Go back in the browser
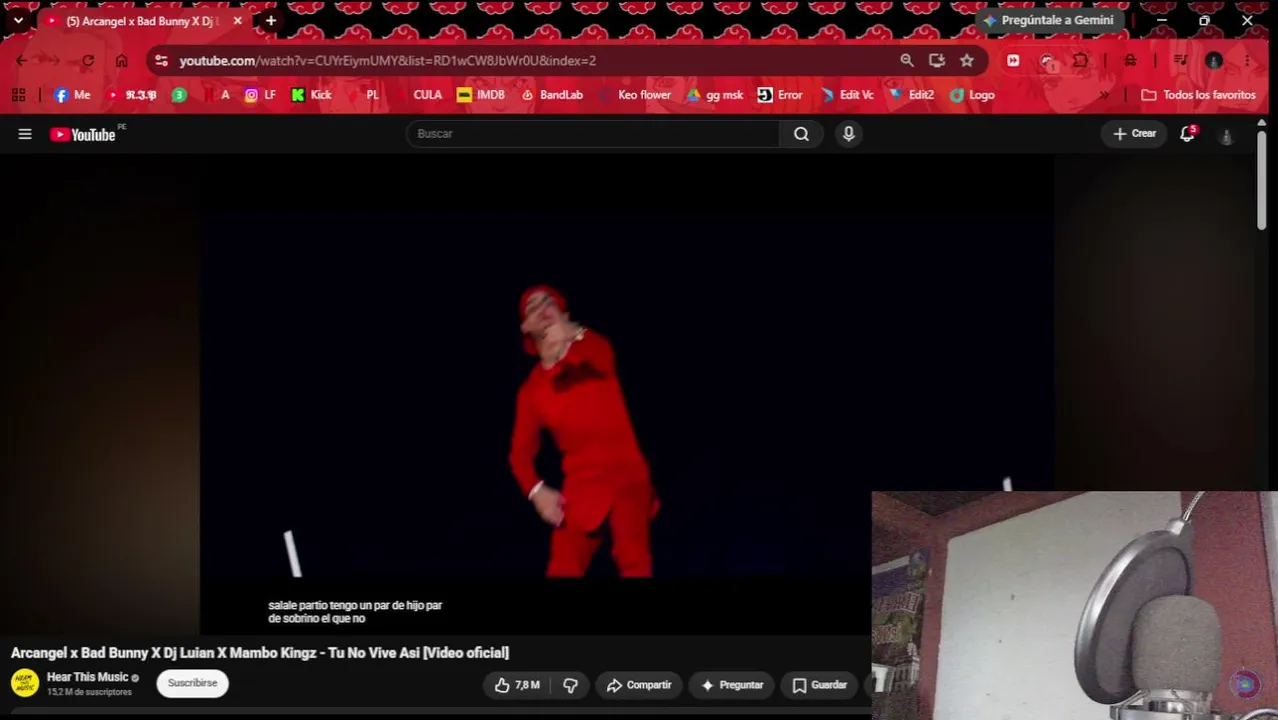The width and height of the screenshot is (1278, 720). 21,61
